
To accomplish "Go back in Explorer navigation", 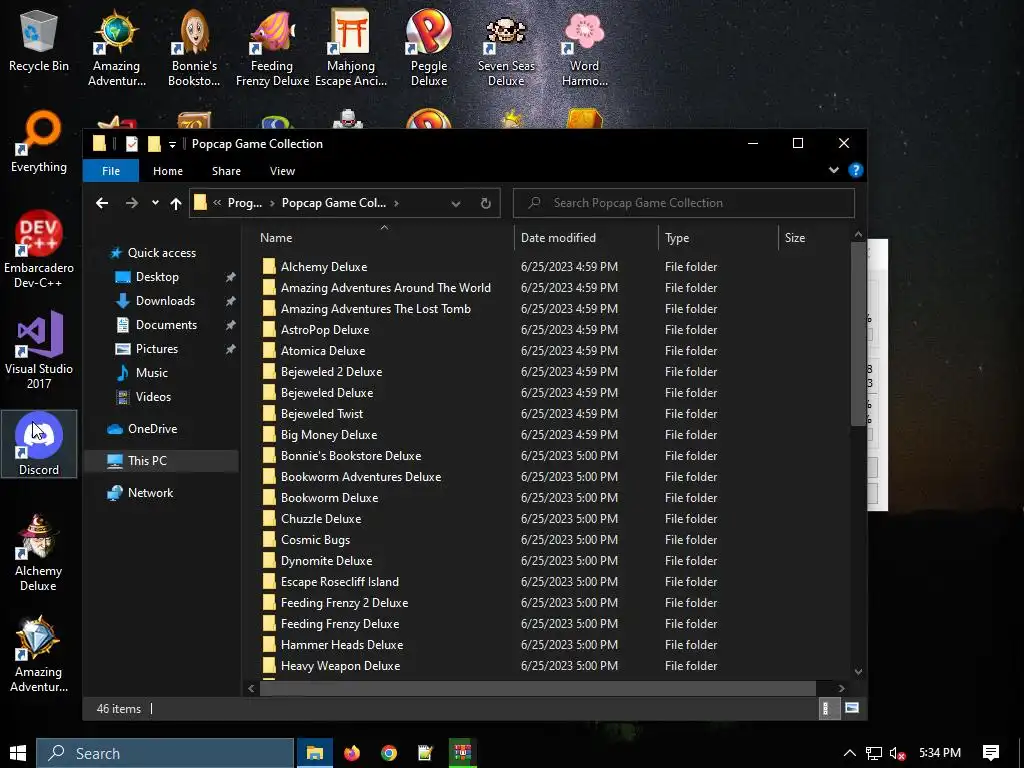I will (102, 203).
